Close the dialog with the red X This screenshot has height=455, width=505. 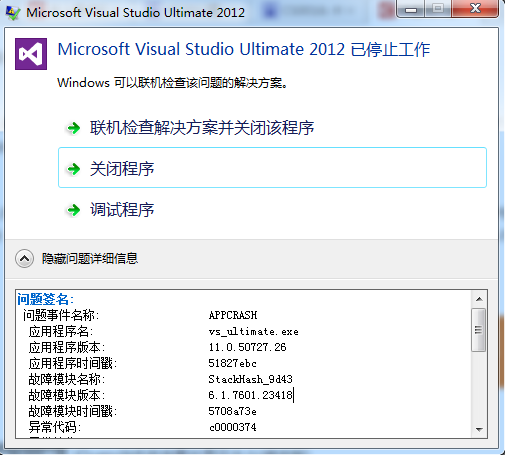(x=475, y=9)
